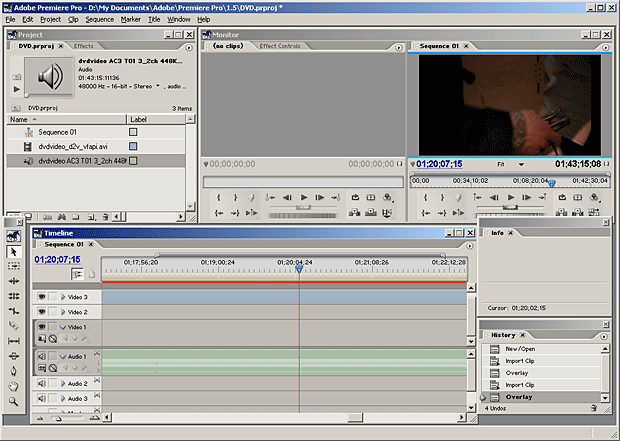Step back one frame in Sequence monitor
This screenshot has height=441, width=620.
494,197
